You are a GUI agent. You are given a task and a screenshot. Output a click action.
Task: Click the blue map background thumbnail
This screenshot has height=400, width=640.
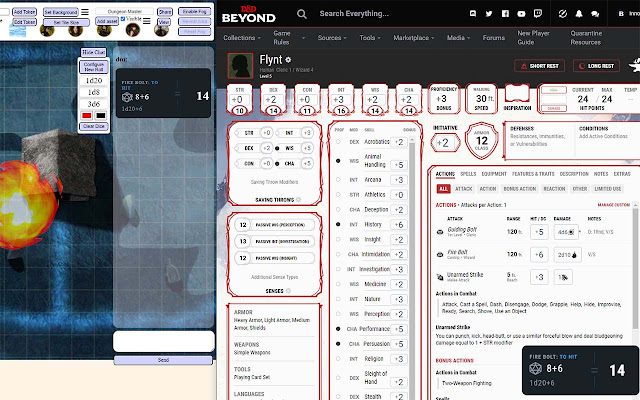pos(18,31)
